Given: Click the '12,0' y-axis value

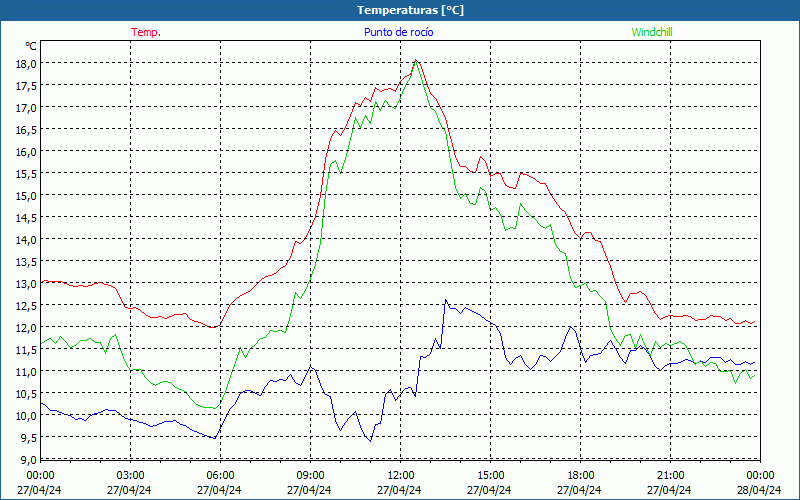Looking at the screenshot, I should (x=27, y=328).
